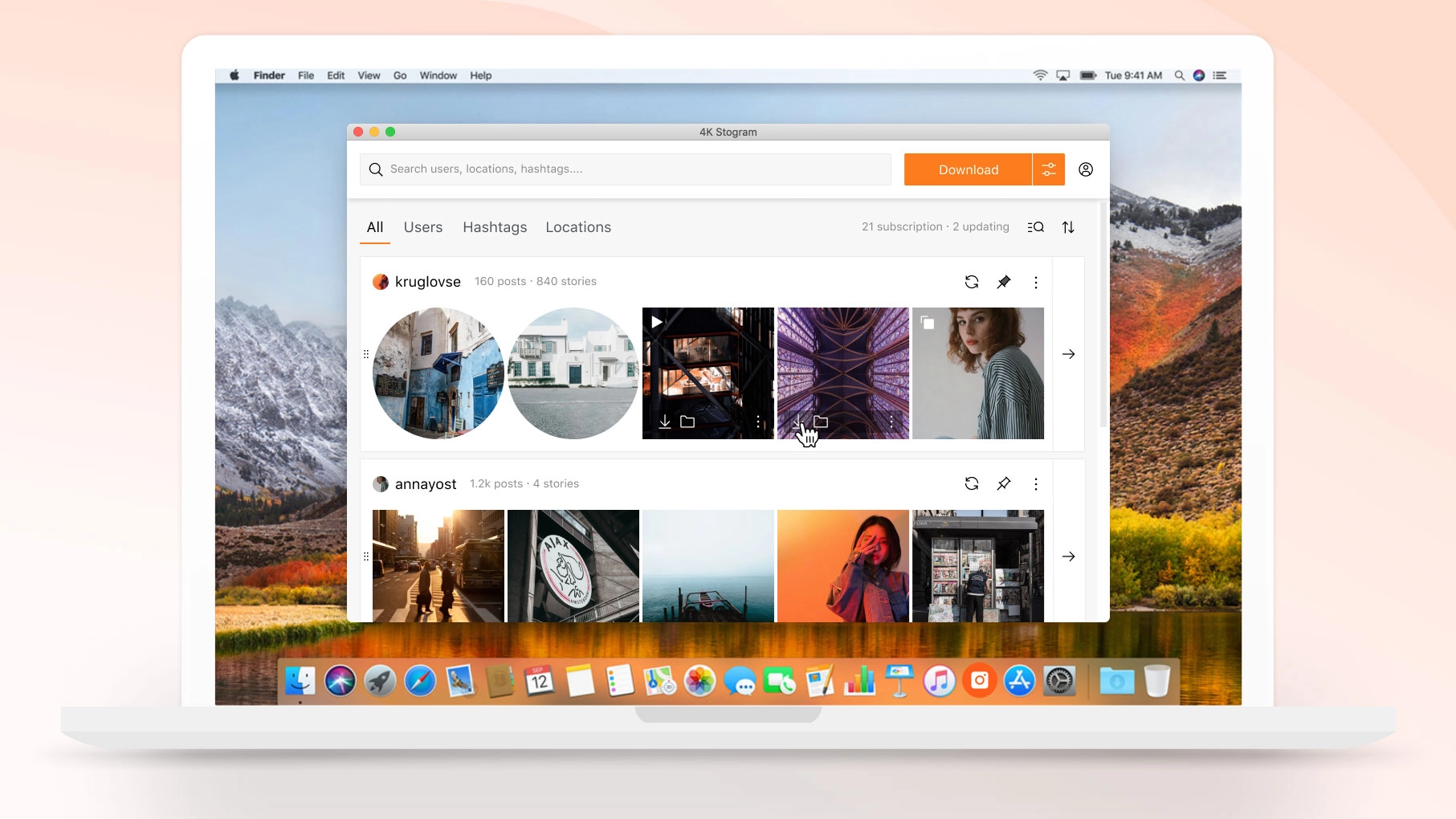The height and width of the screenshot is (819, 1456).
Task: Show next annayost posts with right arrow
Action: tap(1069, 556)
